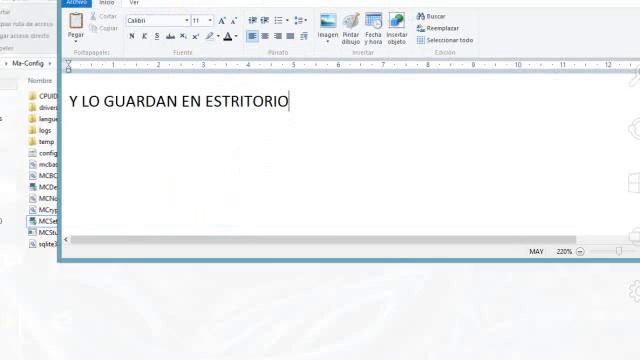This screenshot has height=360, width=640.
Task: Open the font color dropdown arrow
Action: point(236,36)
